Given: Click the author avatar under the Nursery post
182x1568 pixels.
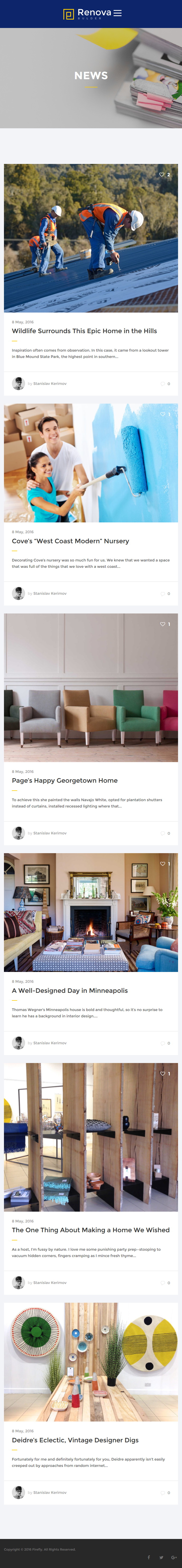Looking at the screenshot, I should pyautogui.click(x=18, y=593).
